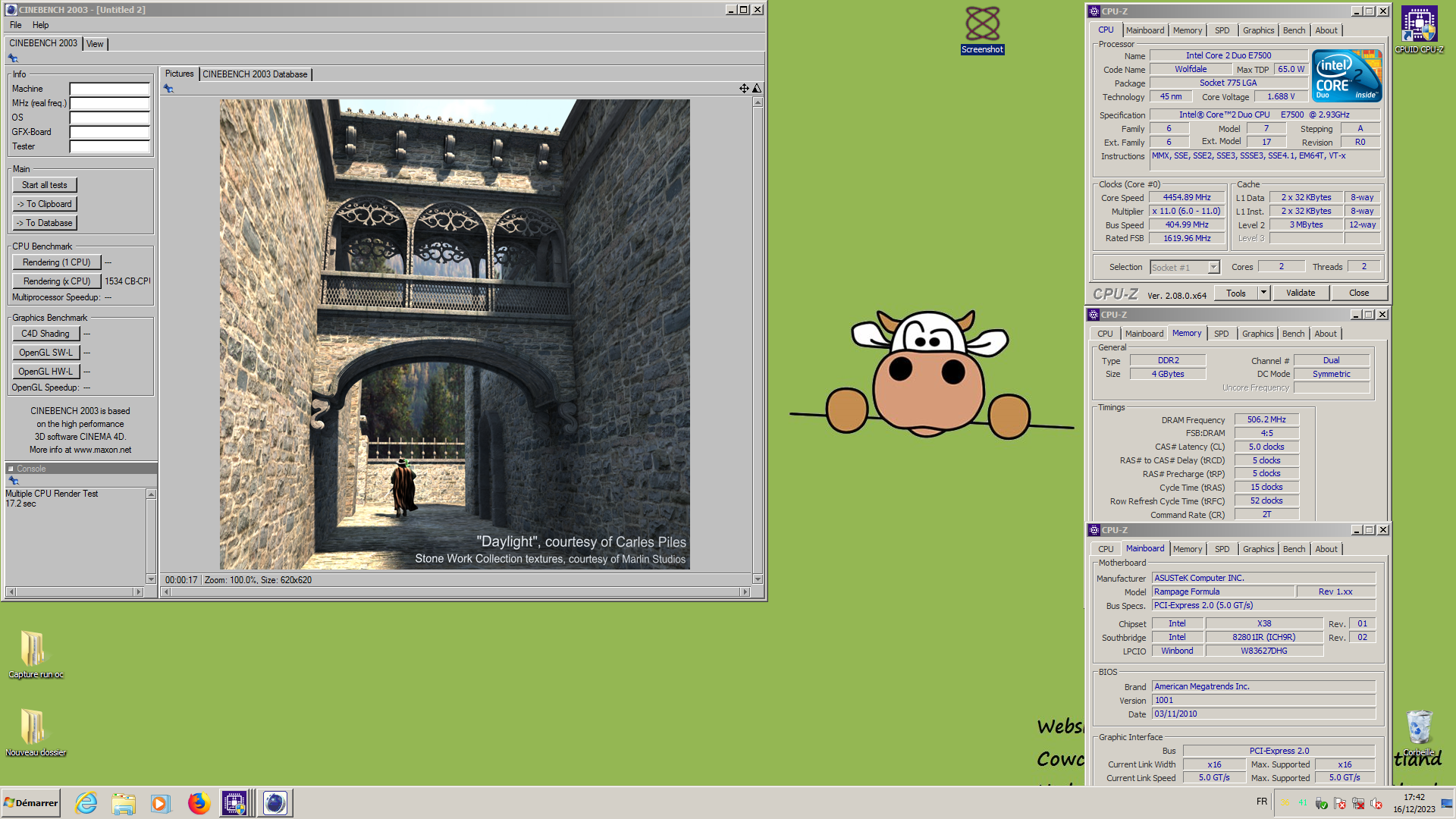Click the '-> To Clipboard' button
1456x819 pixels.
coord(44,204)
